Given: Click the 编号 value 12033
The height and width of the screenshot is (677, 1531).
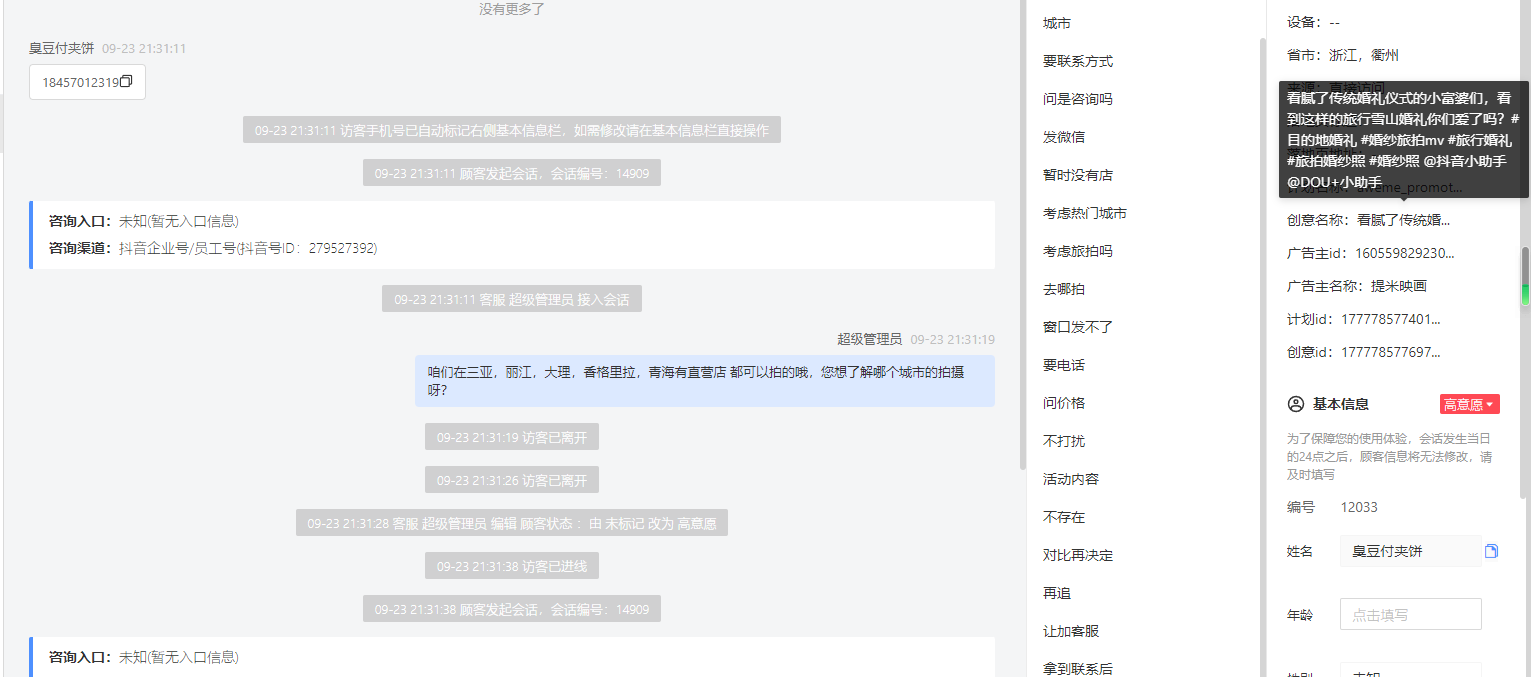Looking at the screenshot, I should click(x=1359, y=507).
